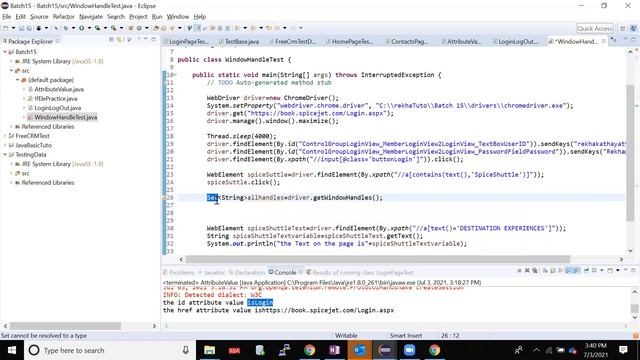Click the Eclipse icon in taskbar
Viewport: 640px width, 360px height.
[x=384, y=350]
